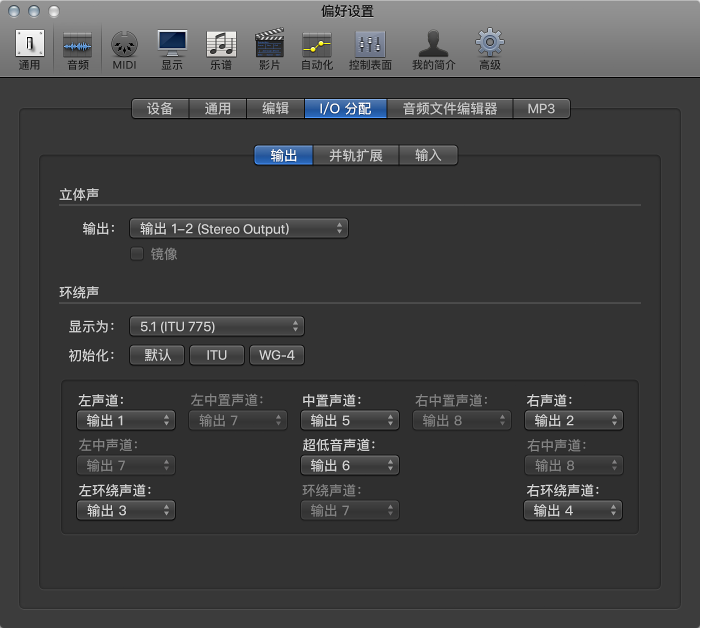Screen dimensions: 702x630
Task: Click the ITU initialize button
Action: (x=217, y=355)
